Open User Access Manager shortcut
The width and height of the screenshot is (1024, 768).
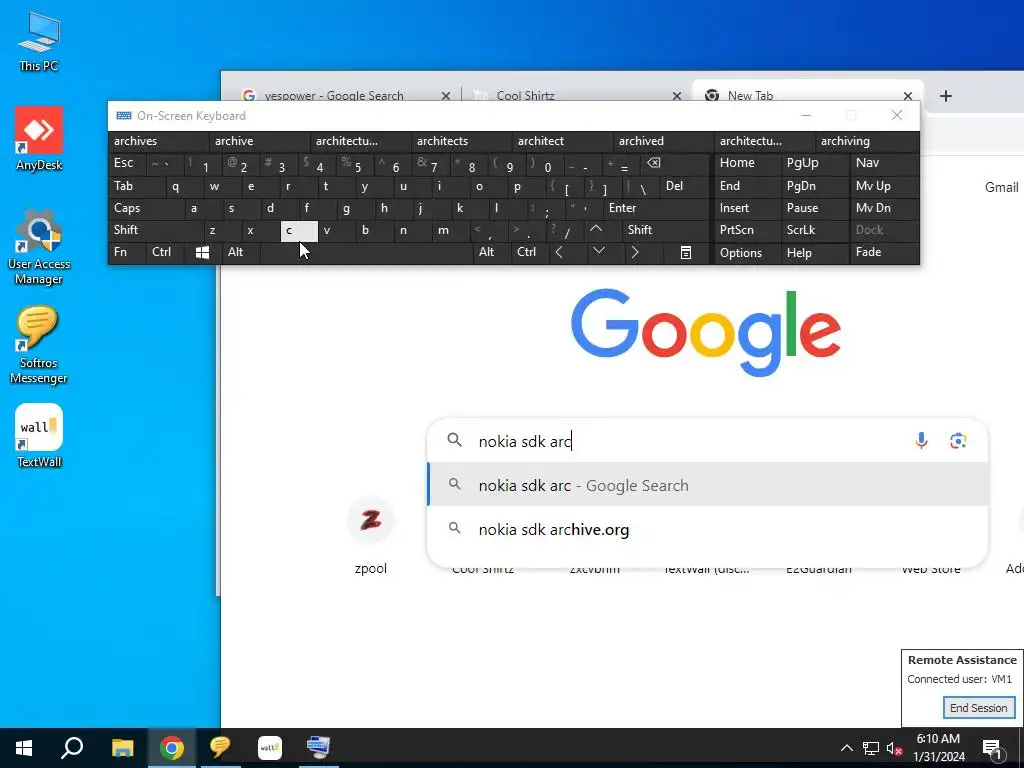tap(39, 247)
